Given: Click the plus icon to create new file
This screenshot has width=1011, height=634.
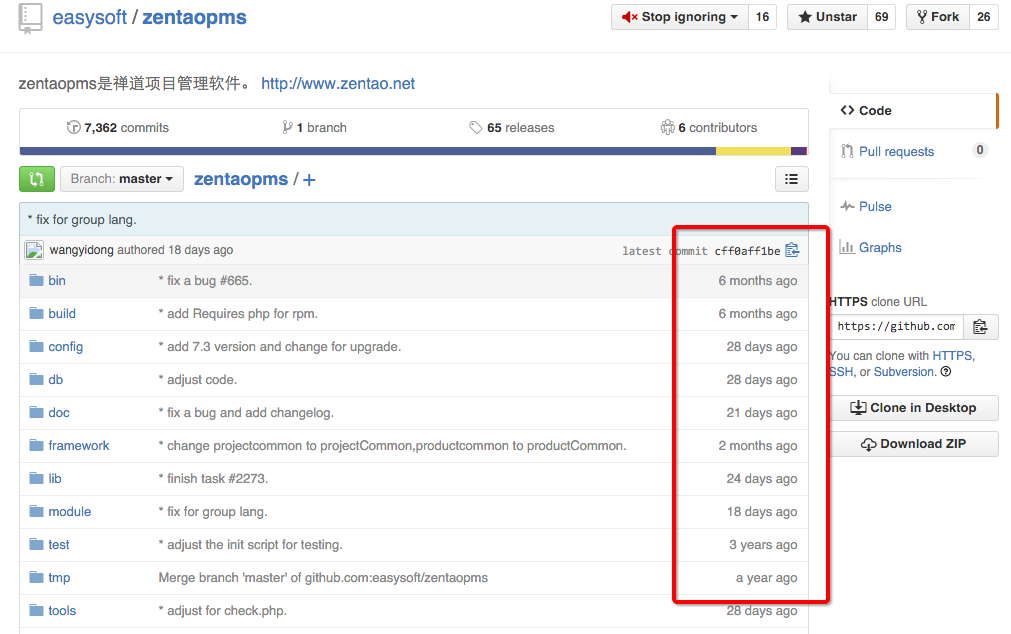Looking at the screenshot, I should (309, 180).
